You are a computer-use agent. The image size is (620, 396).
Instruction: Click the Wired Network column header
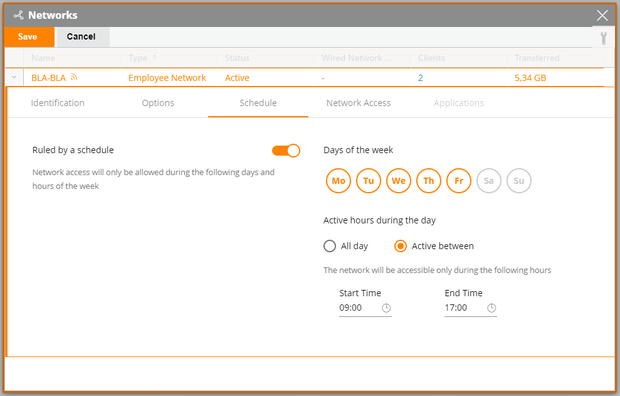tap(357, 58)
